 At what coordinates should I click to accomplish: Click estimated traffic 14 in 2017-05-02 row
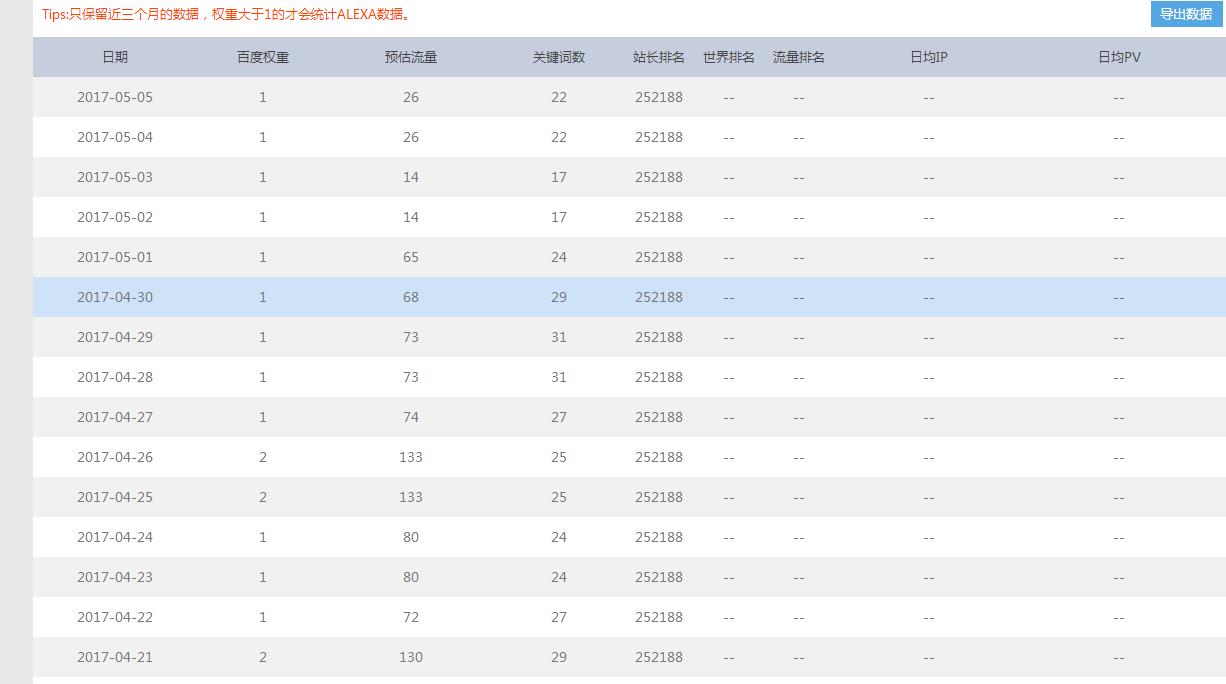click(x=411, y=217)
